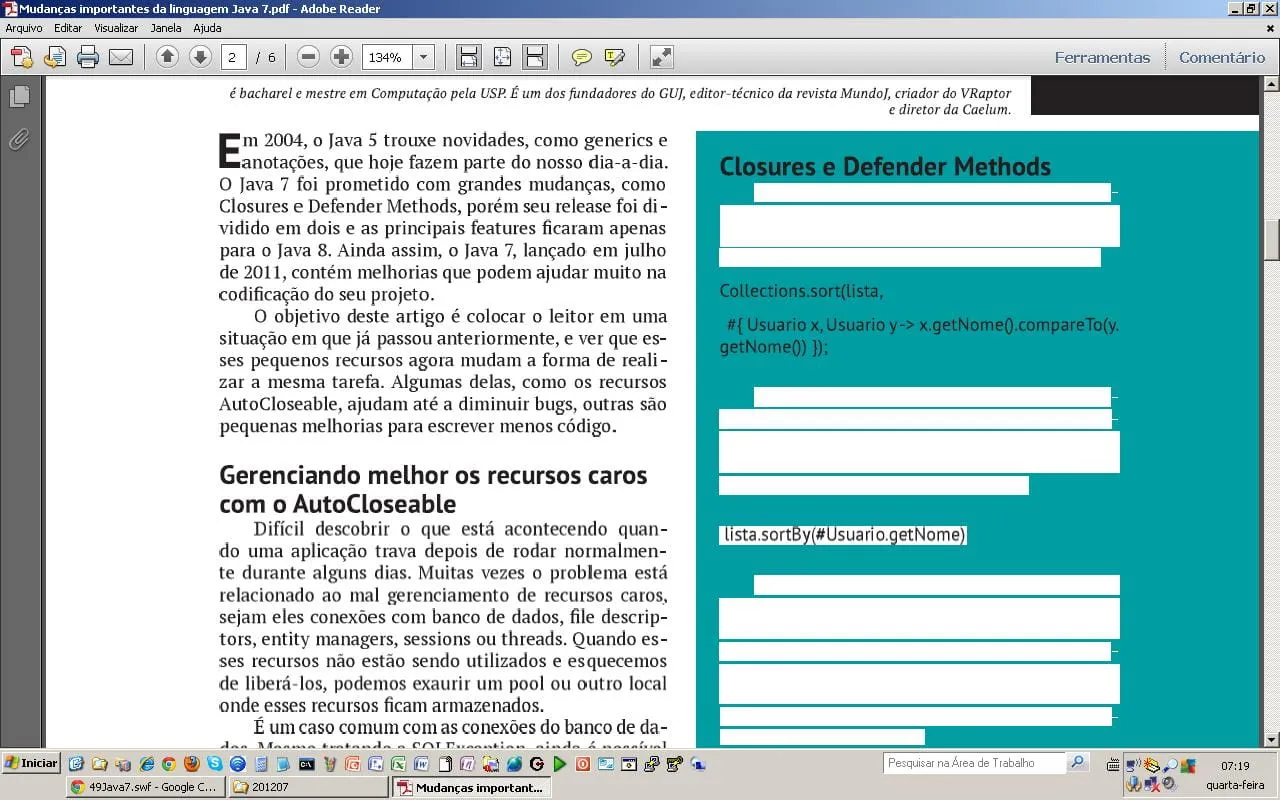Launch Firefox from quick launch
Viewport: 1280px width, 800px height.
coord(192,764)
